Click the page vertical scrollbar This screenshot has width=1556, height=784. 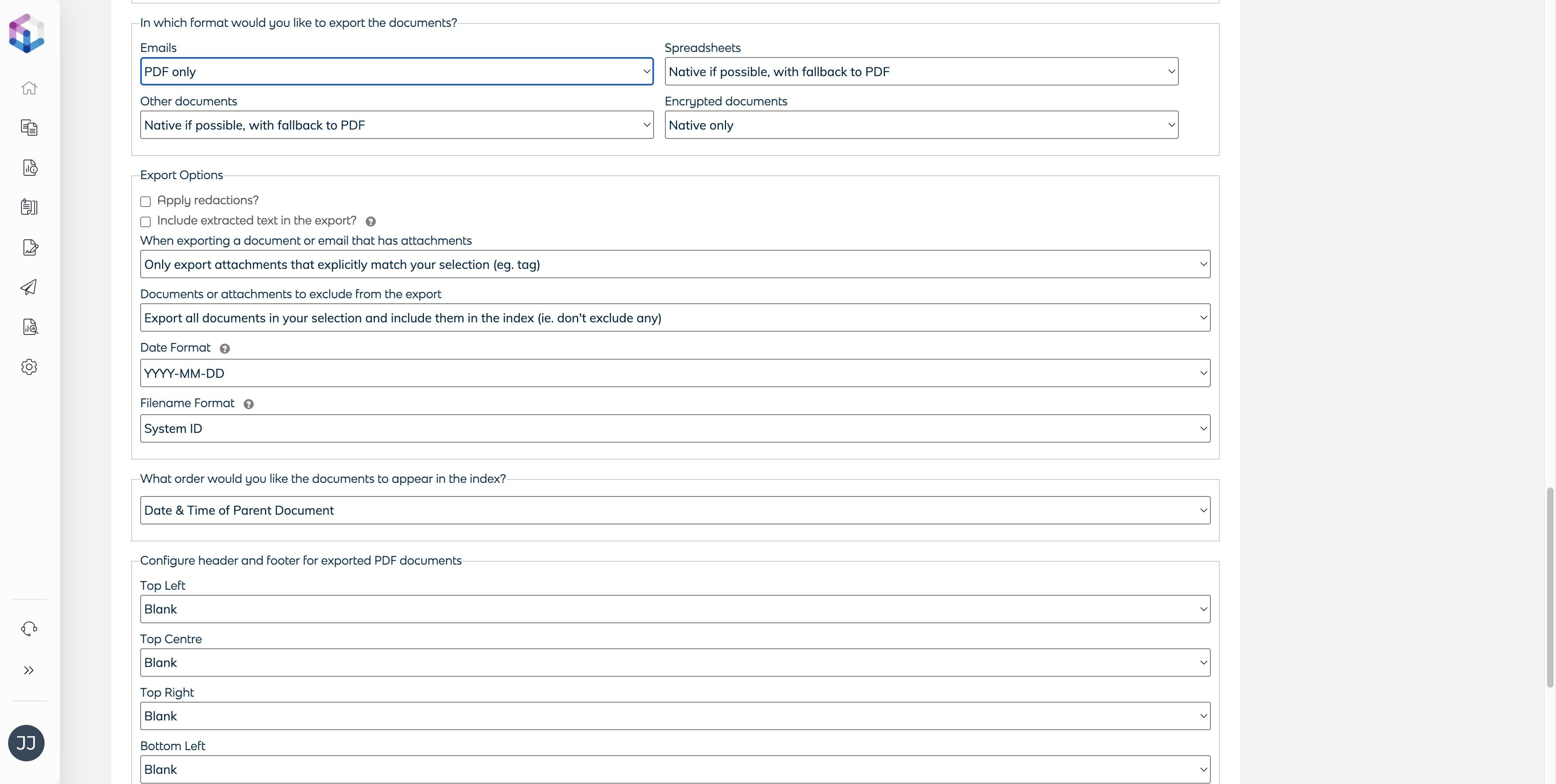tap(1550, 587)
